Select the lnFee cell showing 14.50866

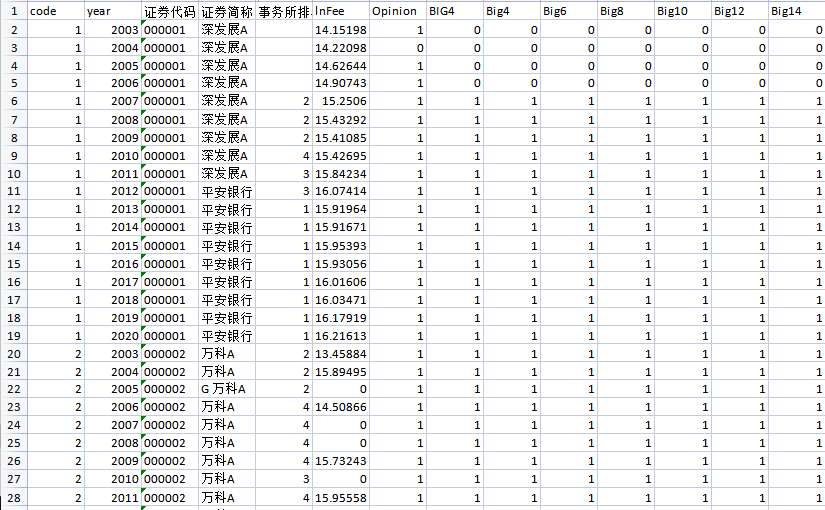pyautogui.click(x=340, y=408)
